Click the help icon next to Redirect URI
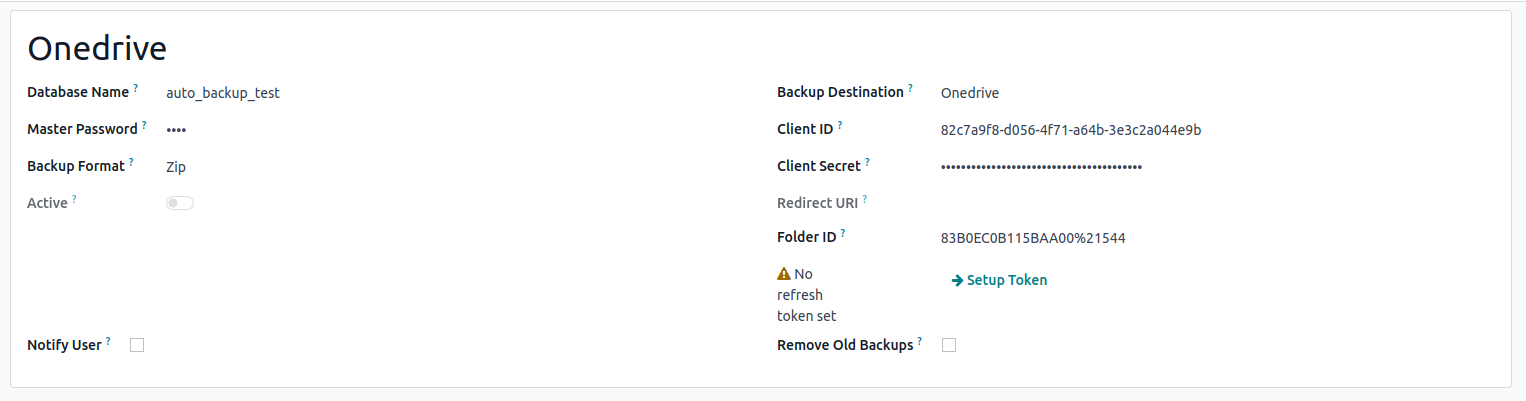The width and height of the screenshot is (1526, 401). point(864,200)
